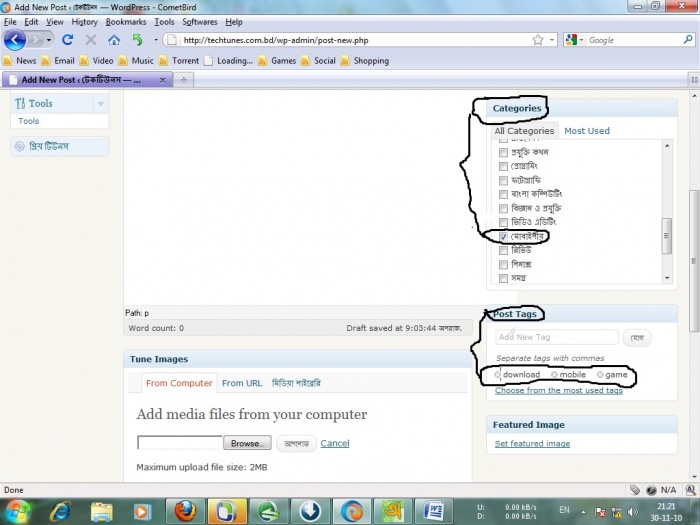700x525 pixels.
Task: Remove the game tag
Action: pos(600,375)
